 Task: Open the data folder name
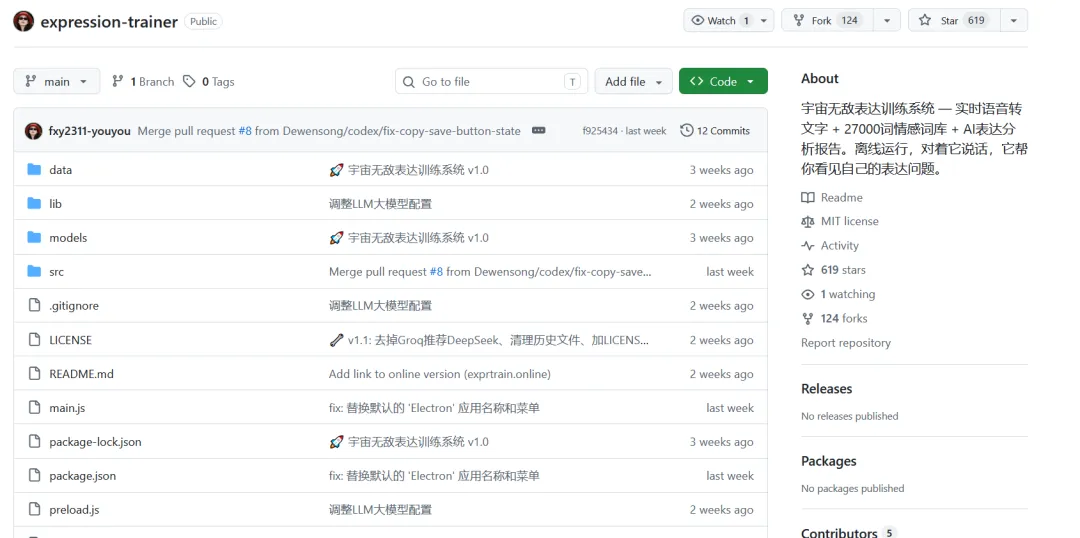[61, 169]
